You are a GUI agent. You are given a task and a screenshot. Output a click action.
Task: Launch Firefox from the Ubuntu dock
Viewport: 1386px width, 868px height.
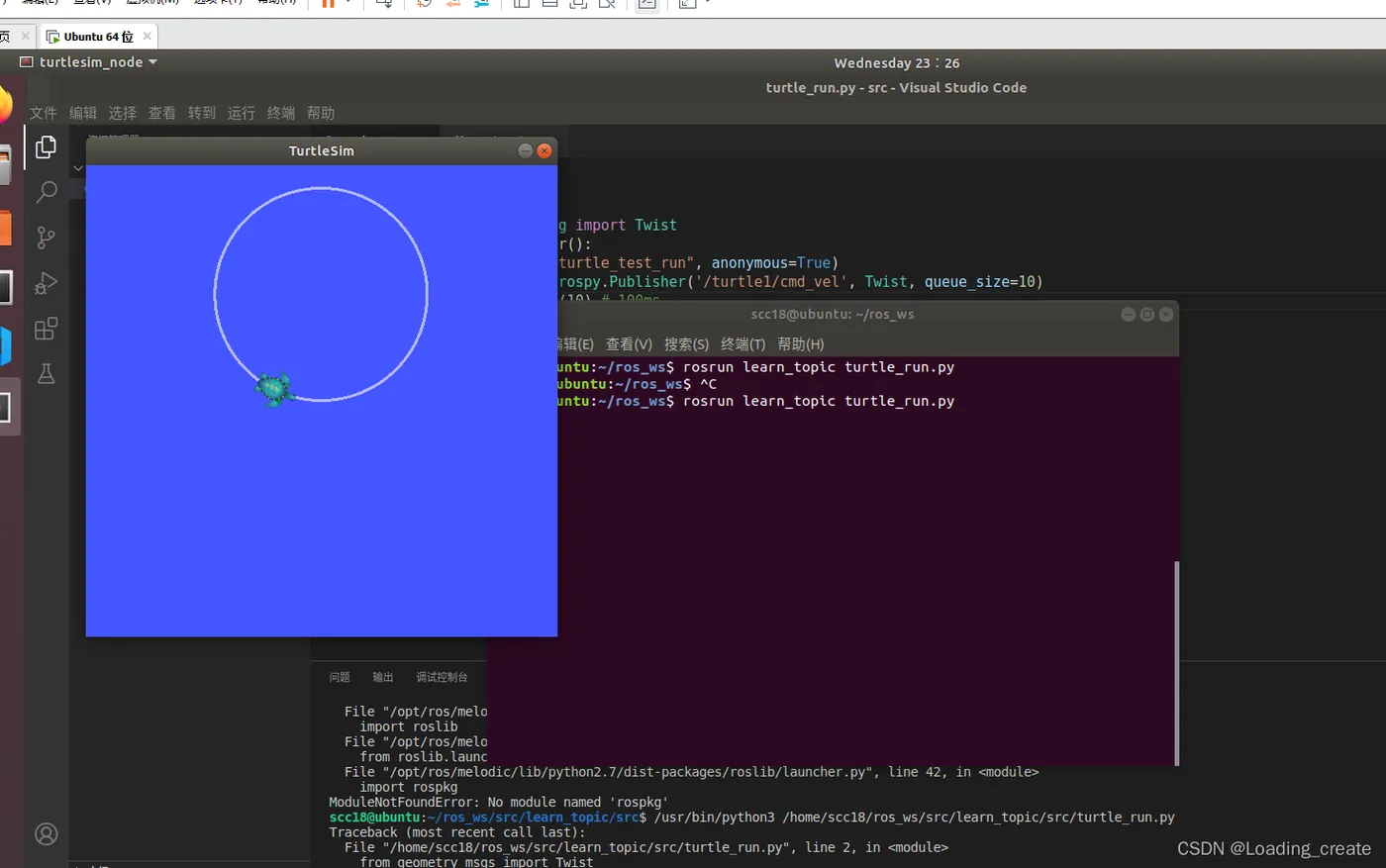click(x=5, y=103)
